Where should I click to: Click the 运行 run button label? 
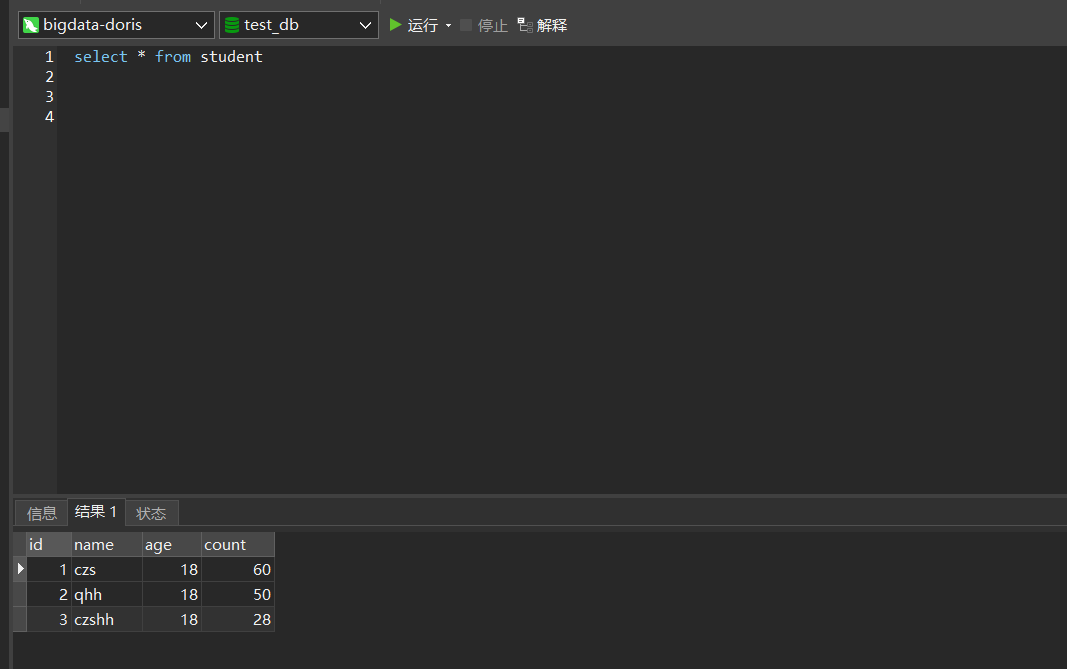(x=423, y=25)
